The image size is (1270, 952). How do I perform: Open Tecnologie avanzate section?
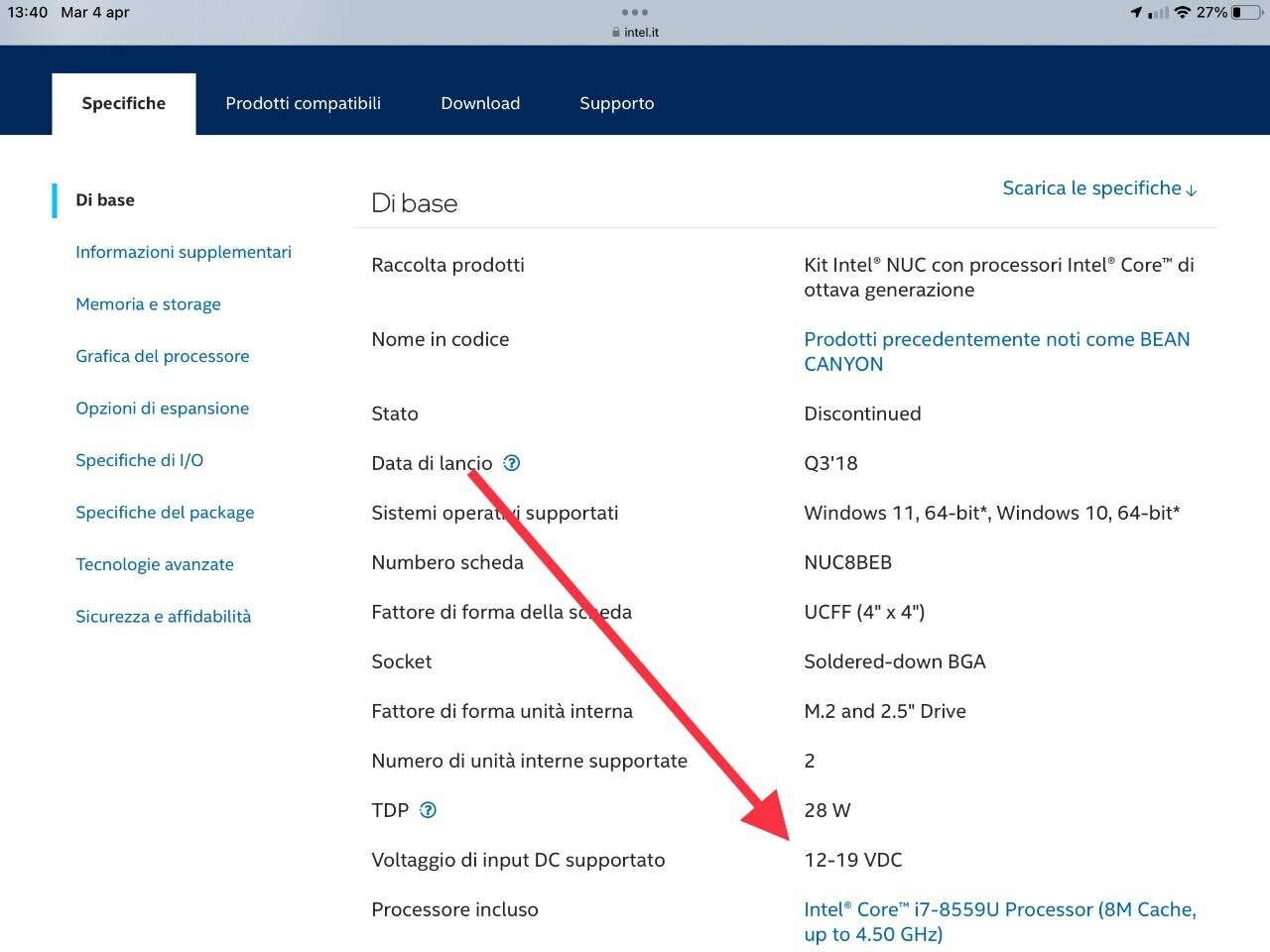(155, 564)
